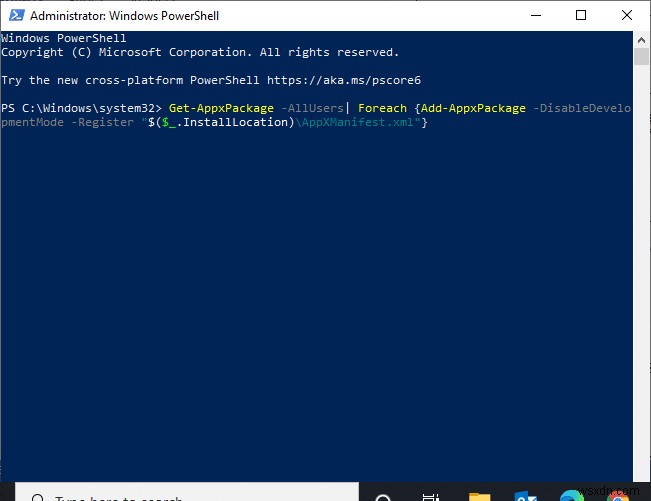The image size is (651, 501).
Task: Click the PowerShell icon in the title bar
Action: pos(16,15)
